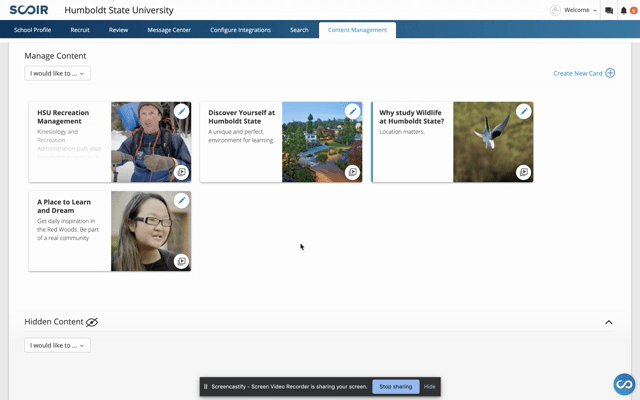The width and height of the screenshot is (640, 400).
Task: Go to the School Profile tab
Action: tap(32, 30)
